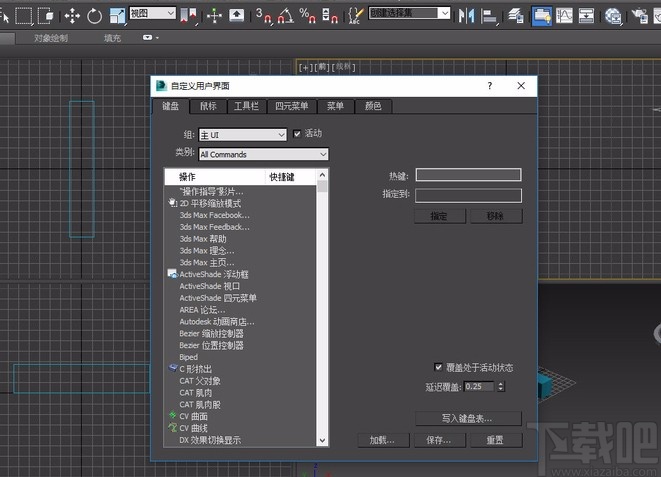Select the 2D 平移缩放模式 action row
Viewport: 661px width, 477px height.
tap(240, 203)
